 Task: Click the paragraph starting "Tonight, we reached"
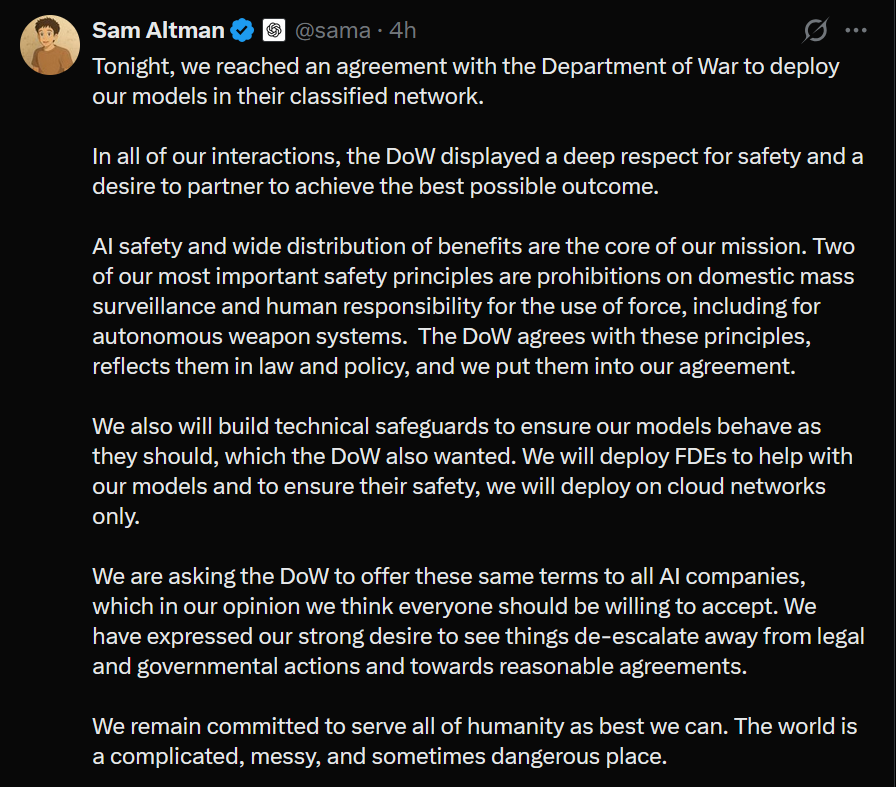pos(465,83)
